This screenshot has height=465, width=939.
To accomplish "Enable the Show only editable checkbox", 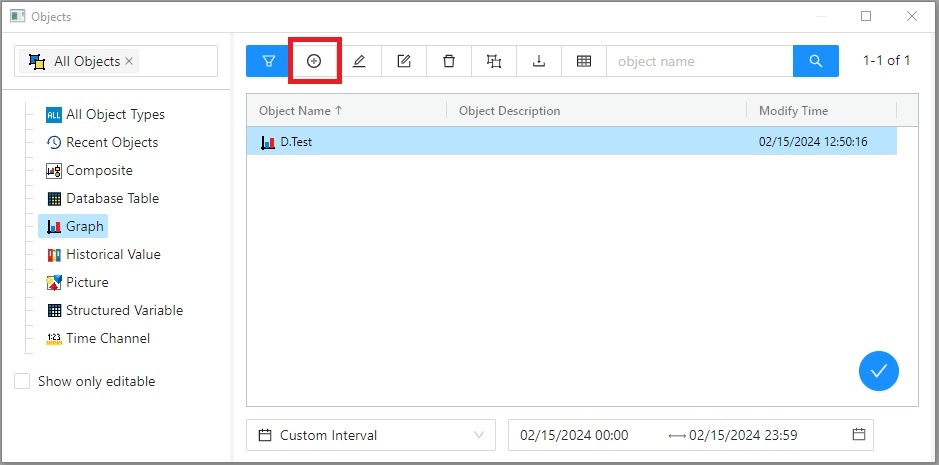I will coord(22,381).
